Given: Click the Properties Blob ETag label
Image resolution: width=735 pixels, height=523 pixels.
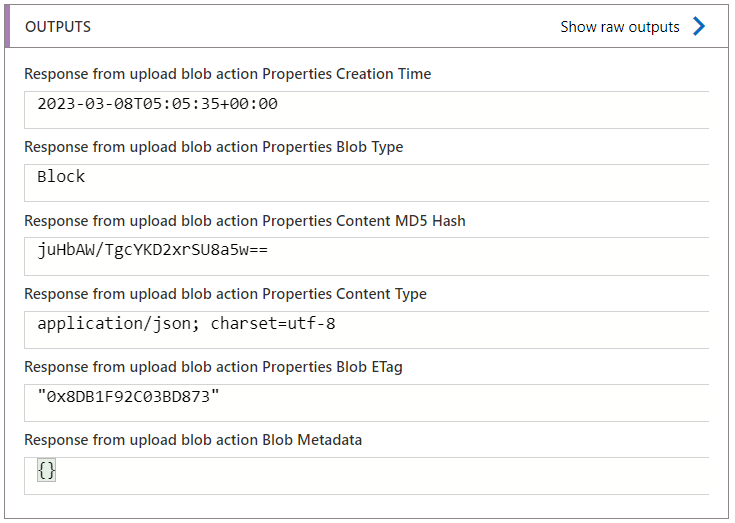Looking at the screenshot, I should coord(213,367).
